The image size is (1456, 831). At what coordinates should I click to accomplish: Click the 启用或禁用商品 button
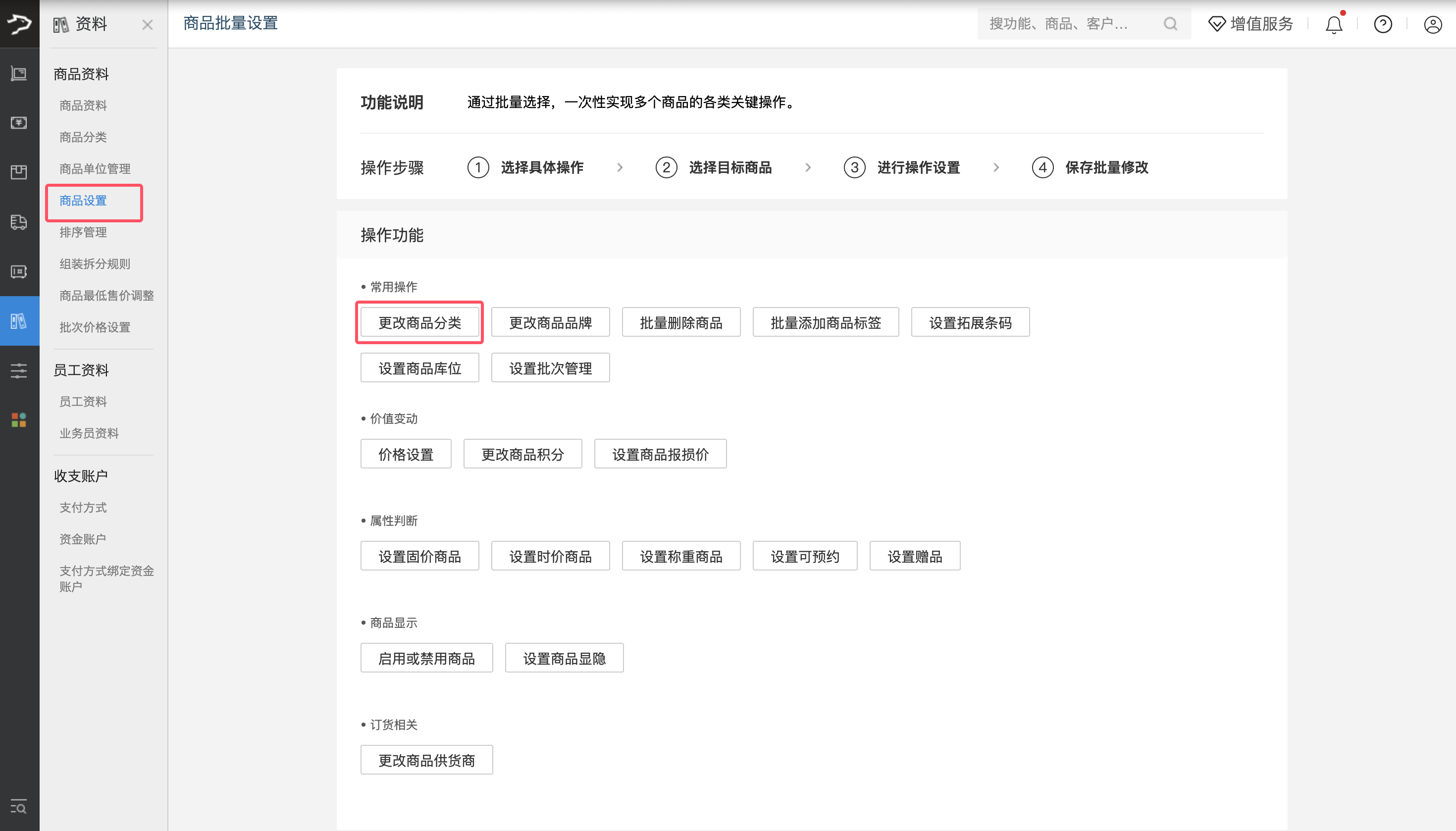(x=426, y=659)
